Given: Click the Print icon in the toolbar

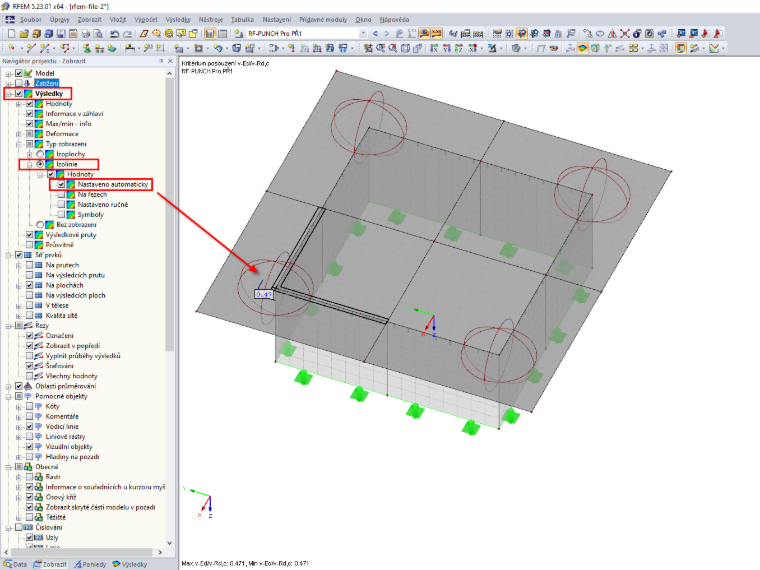Looking at the screenshot, I should point(85,33).
